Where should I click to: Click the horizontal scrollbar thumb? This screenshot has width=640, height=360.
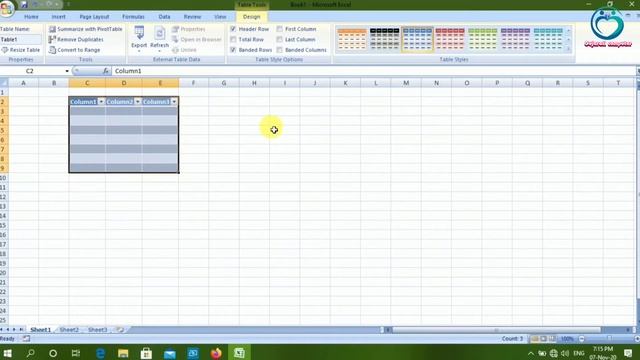496,329
